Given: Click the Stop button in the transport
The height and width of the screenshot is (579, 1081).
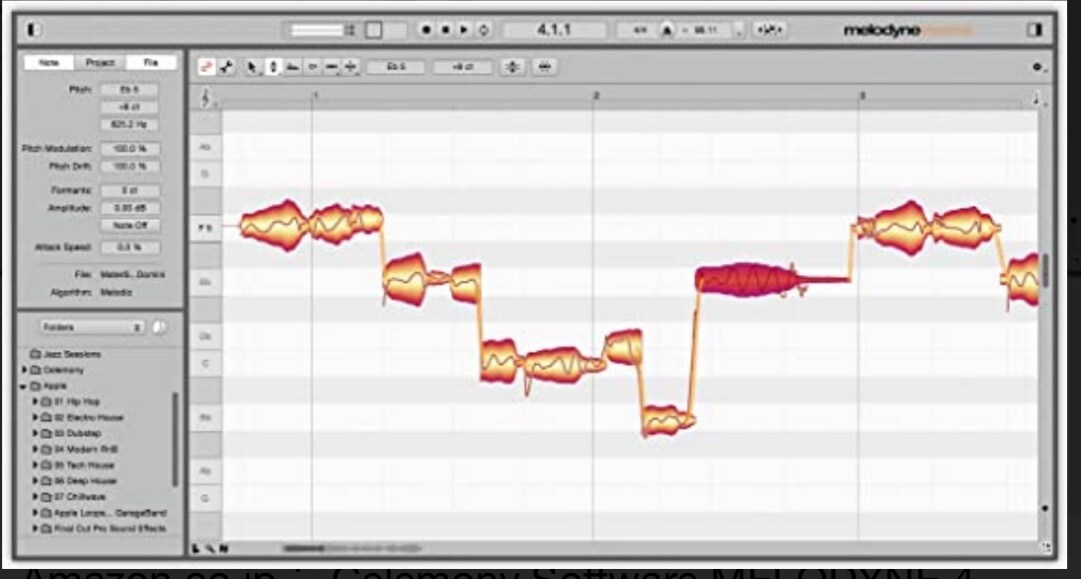Looking at the screenshot, I should pyautogui.click(x=445, y=30).
